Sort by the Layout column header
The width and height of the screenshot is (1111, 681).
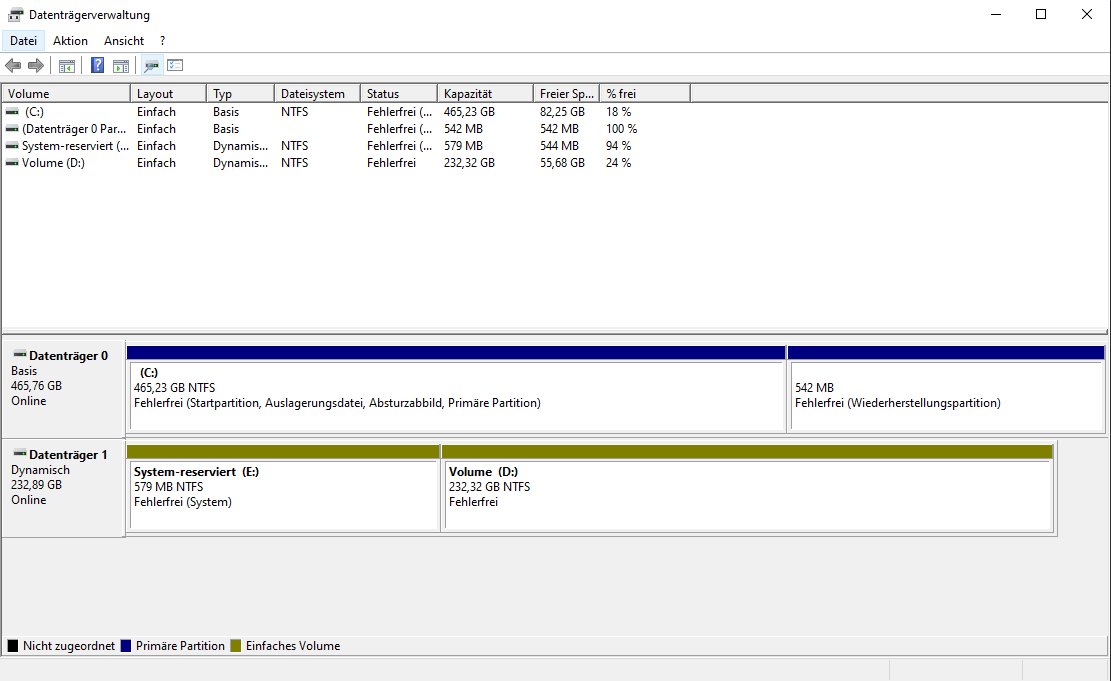click(169, 94)
